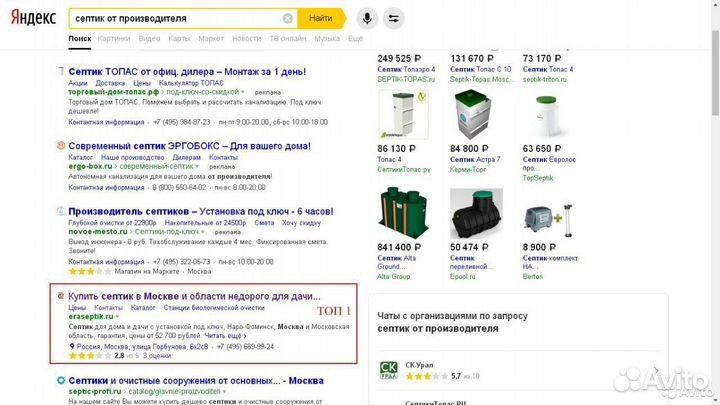This screenshot has height=405, width=720.
Task: Open the Септик переливной product image
Action: (x=476, y=214)
